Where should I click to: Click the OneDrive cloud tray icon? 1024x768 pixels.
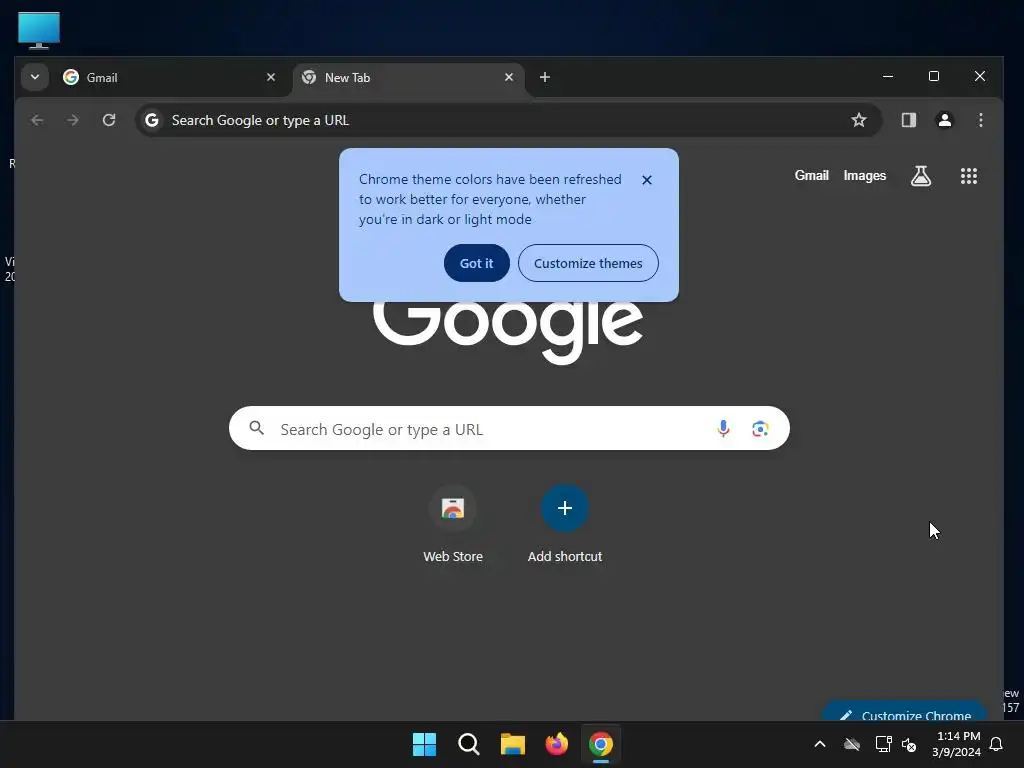(852, 744)
